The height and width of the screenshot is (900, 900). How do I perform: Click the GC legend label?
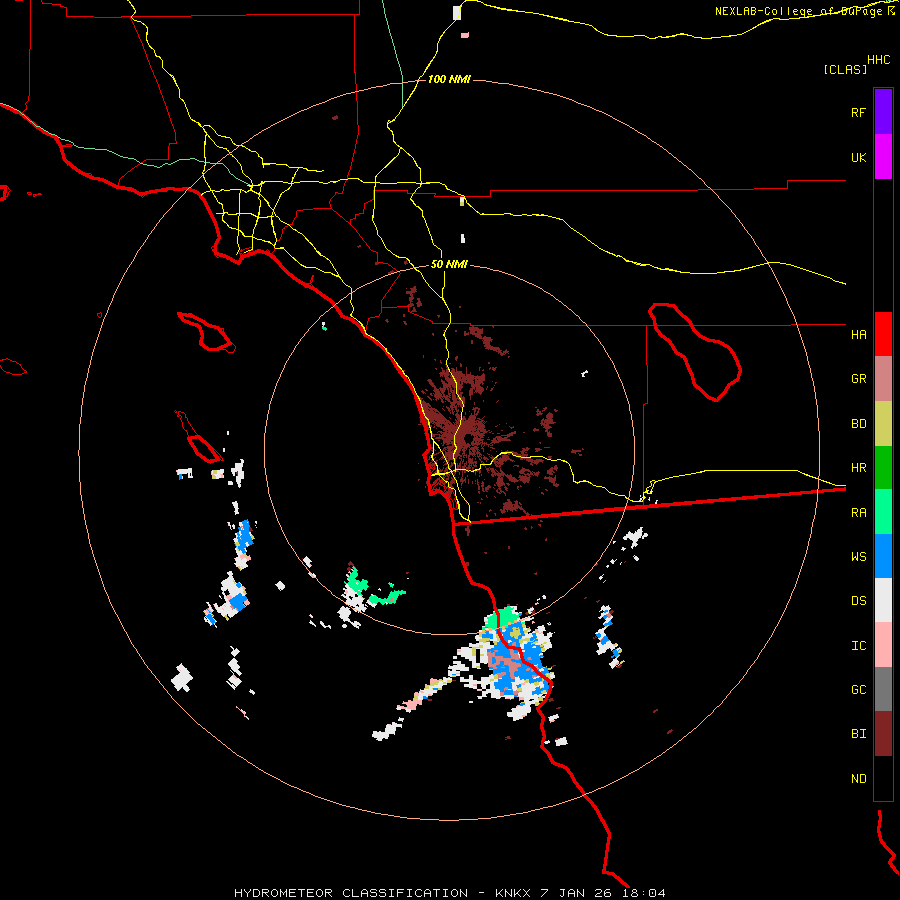tap(858, 690)
